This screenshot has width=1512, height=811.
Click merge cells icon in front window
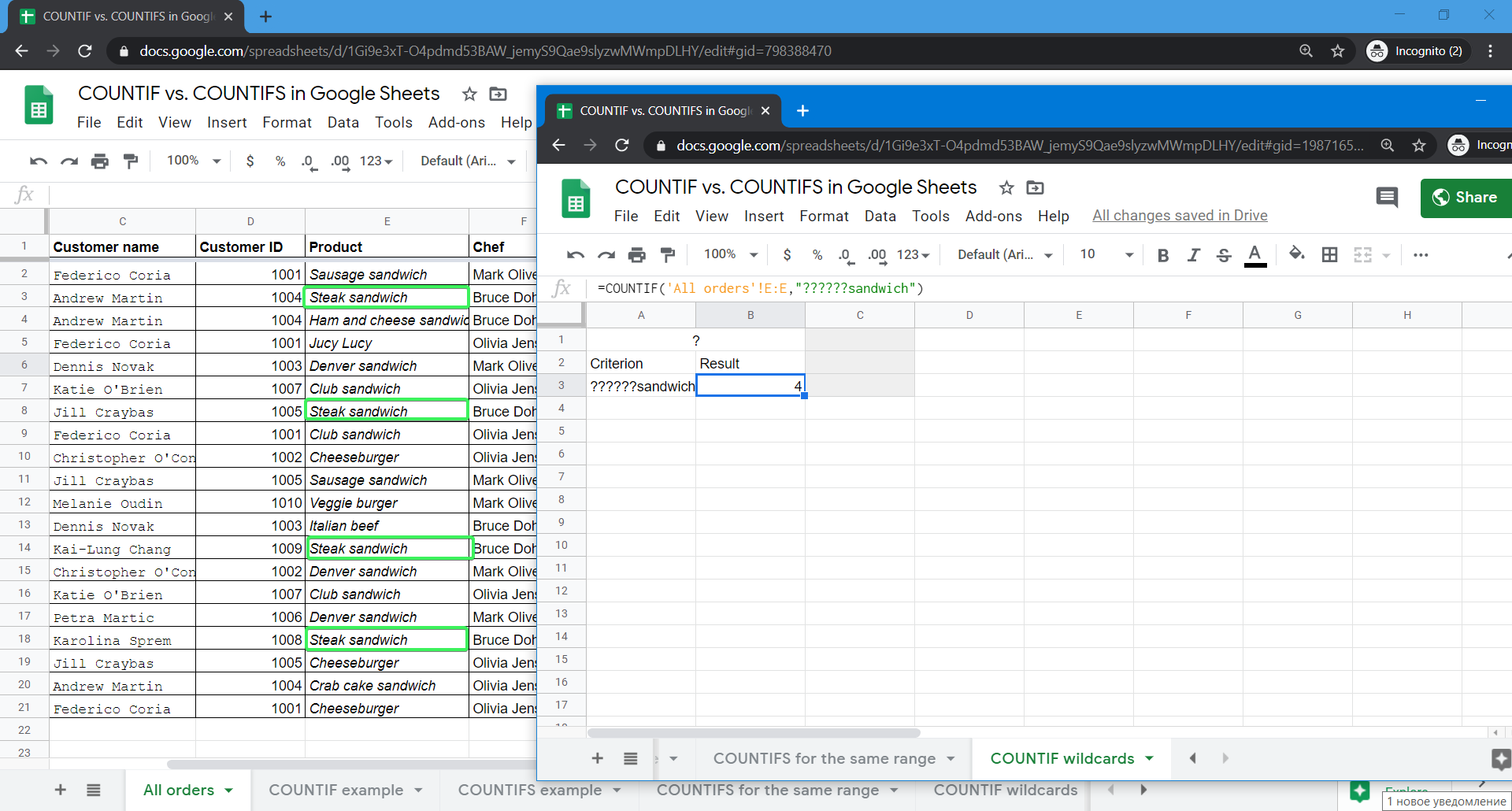point(1363,254)
